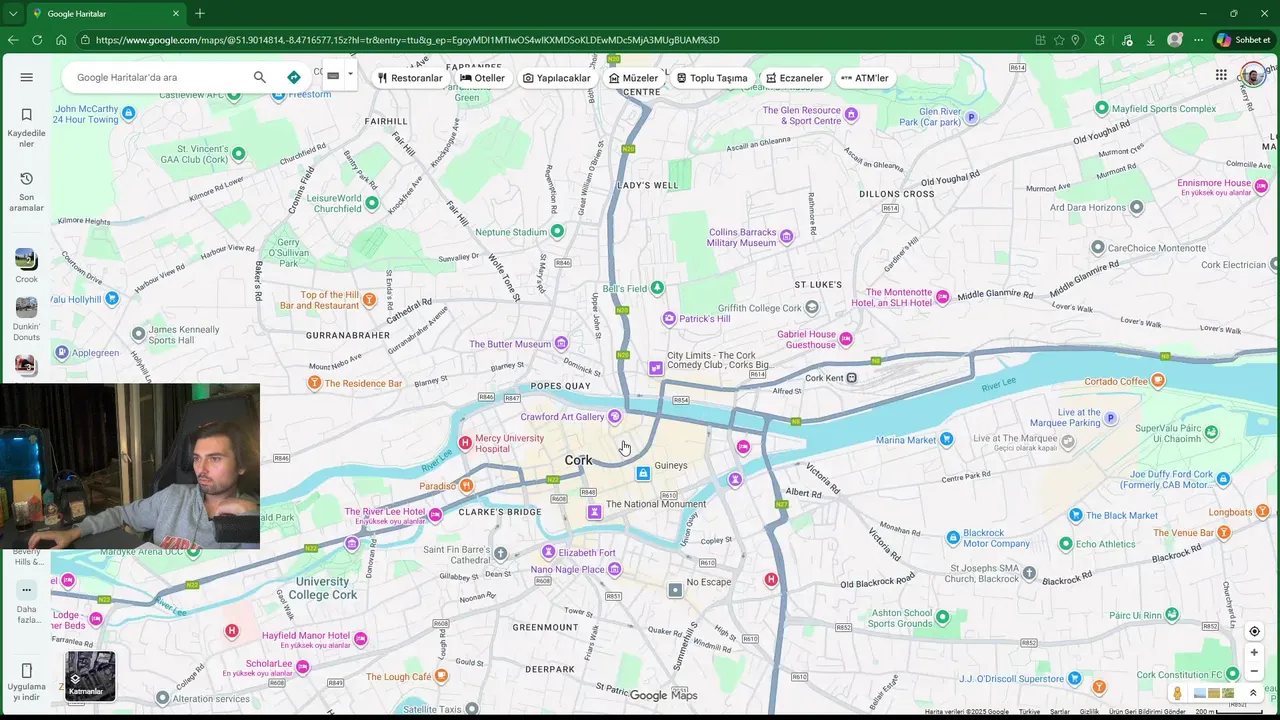
Task: Open Son aramalar recent searches
Action: (27, 191)
